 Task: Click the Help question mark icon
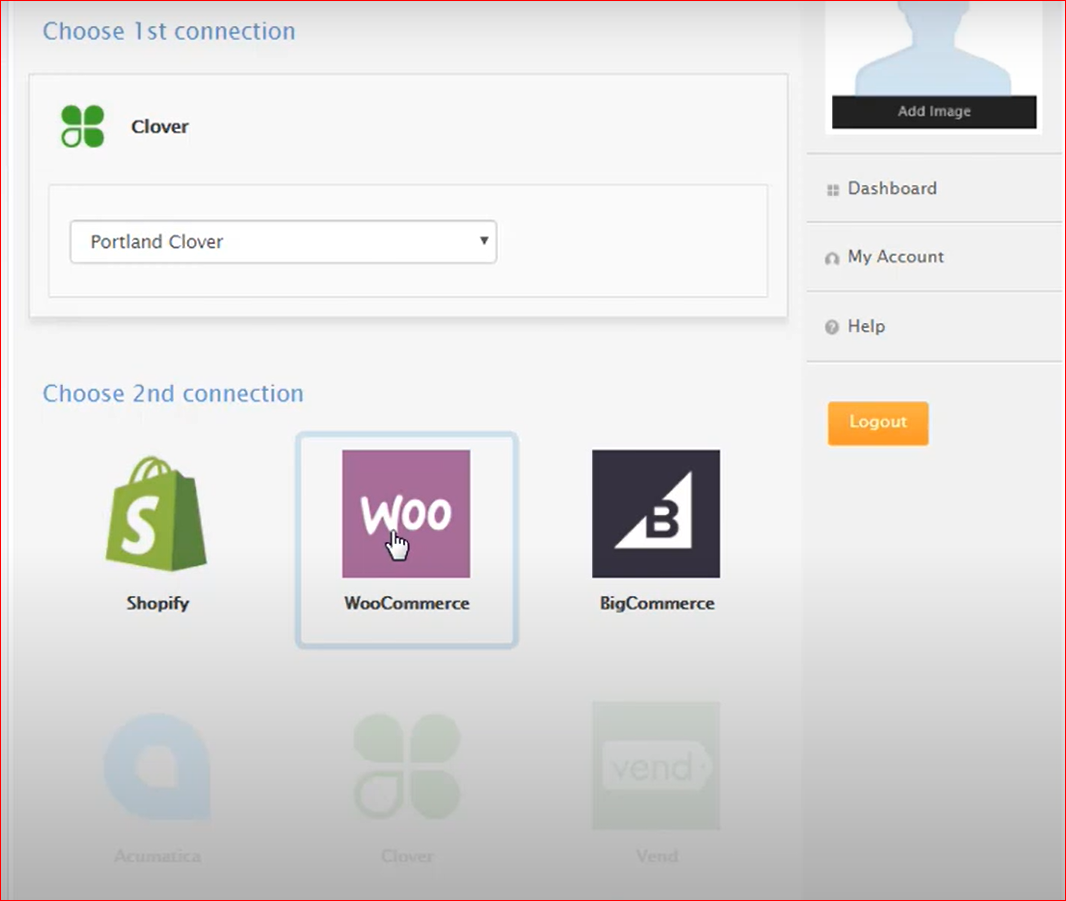(x=831, y=327)
